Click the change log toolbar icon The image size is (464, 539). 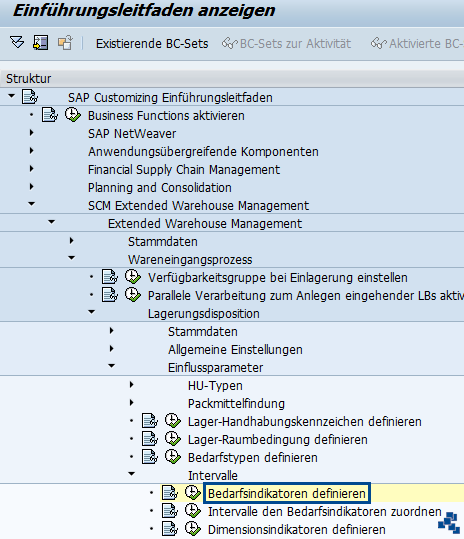[x=65, y=43]
